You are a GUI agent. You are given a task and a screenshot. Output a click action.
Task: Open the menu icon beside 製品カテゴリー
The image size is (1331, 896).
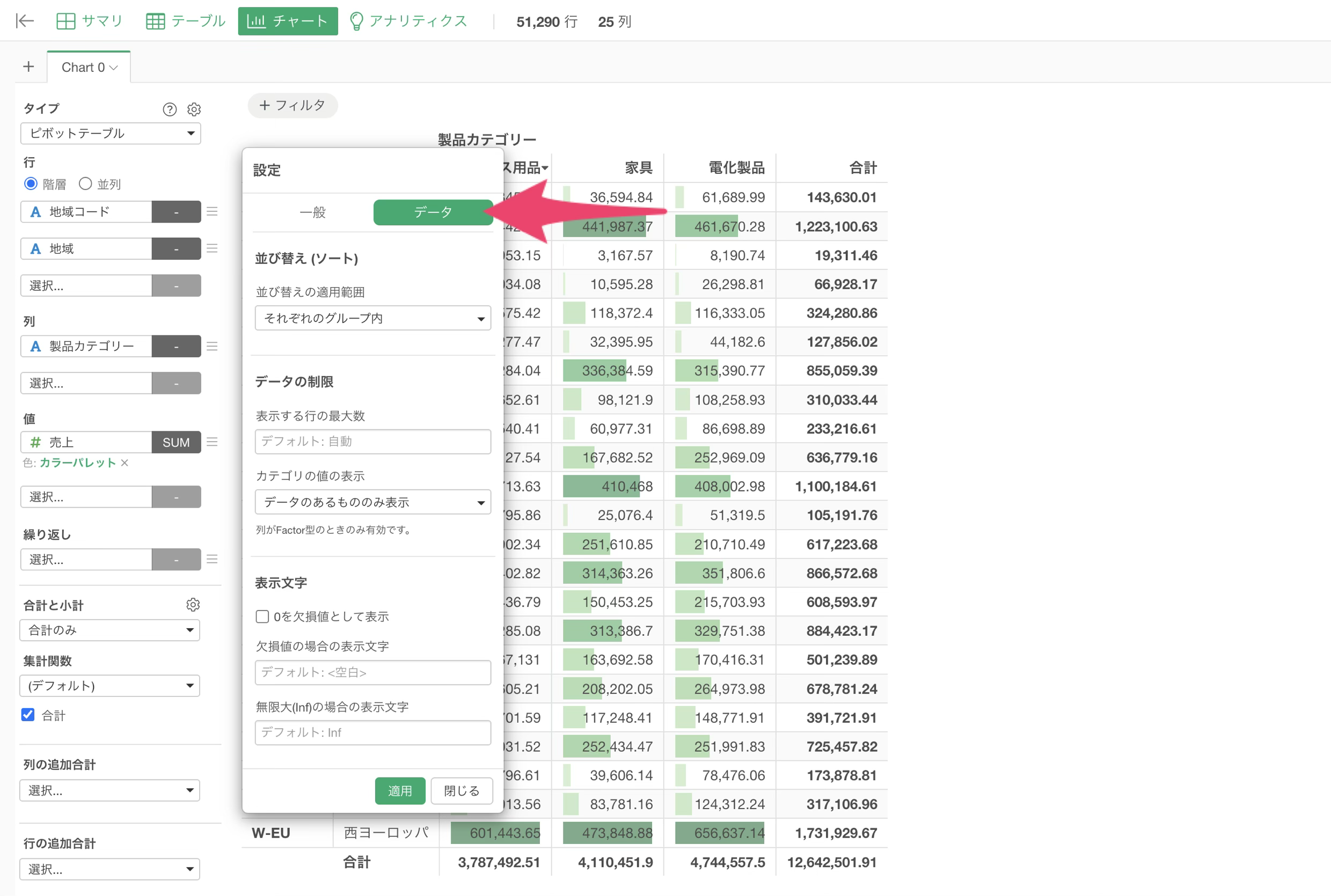tap(212, 346)
